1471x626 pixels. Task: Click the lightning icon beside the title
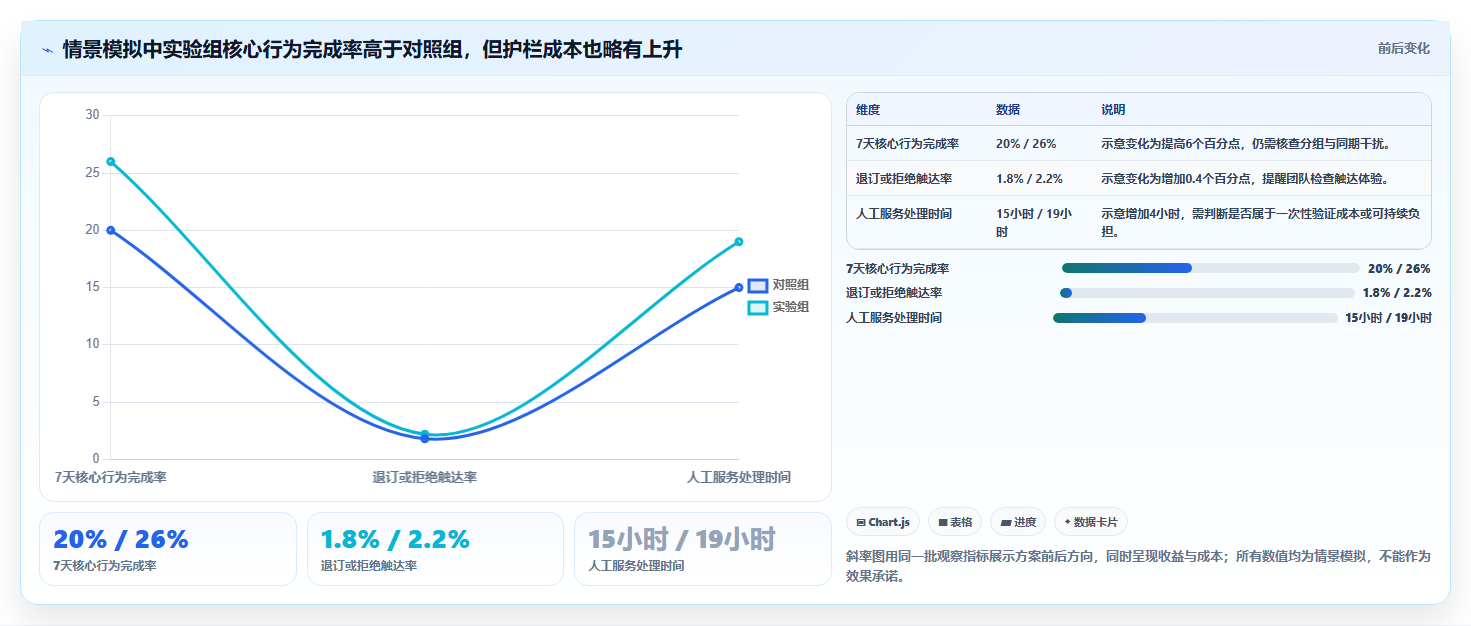pos(47,50)
